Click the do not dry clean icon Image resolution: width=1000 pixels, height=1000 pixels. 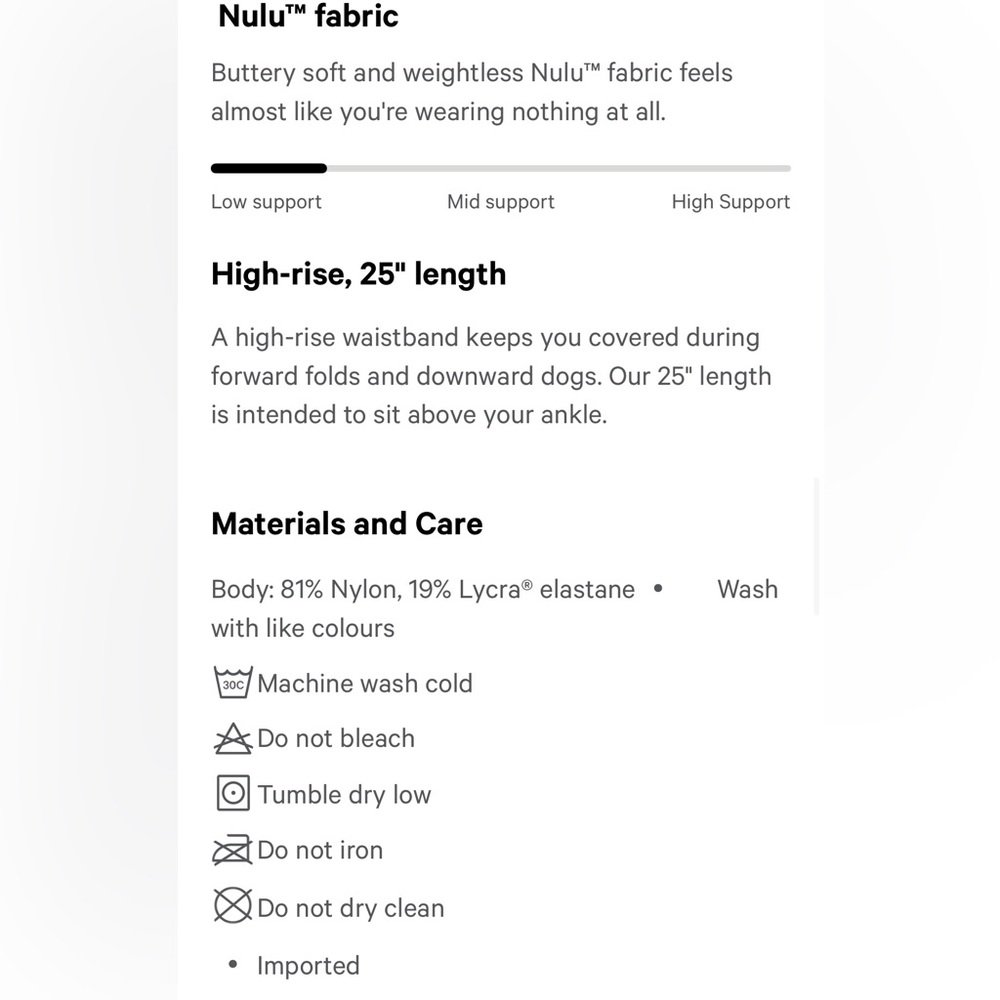click(233, 905)
